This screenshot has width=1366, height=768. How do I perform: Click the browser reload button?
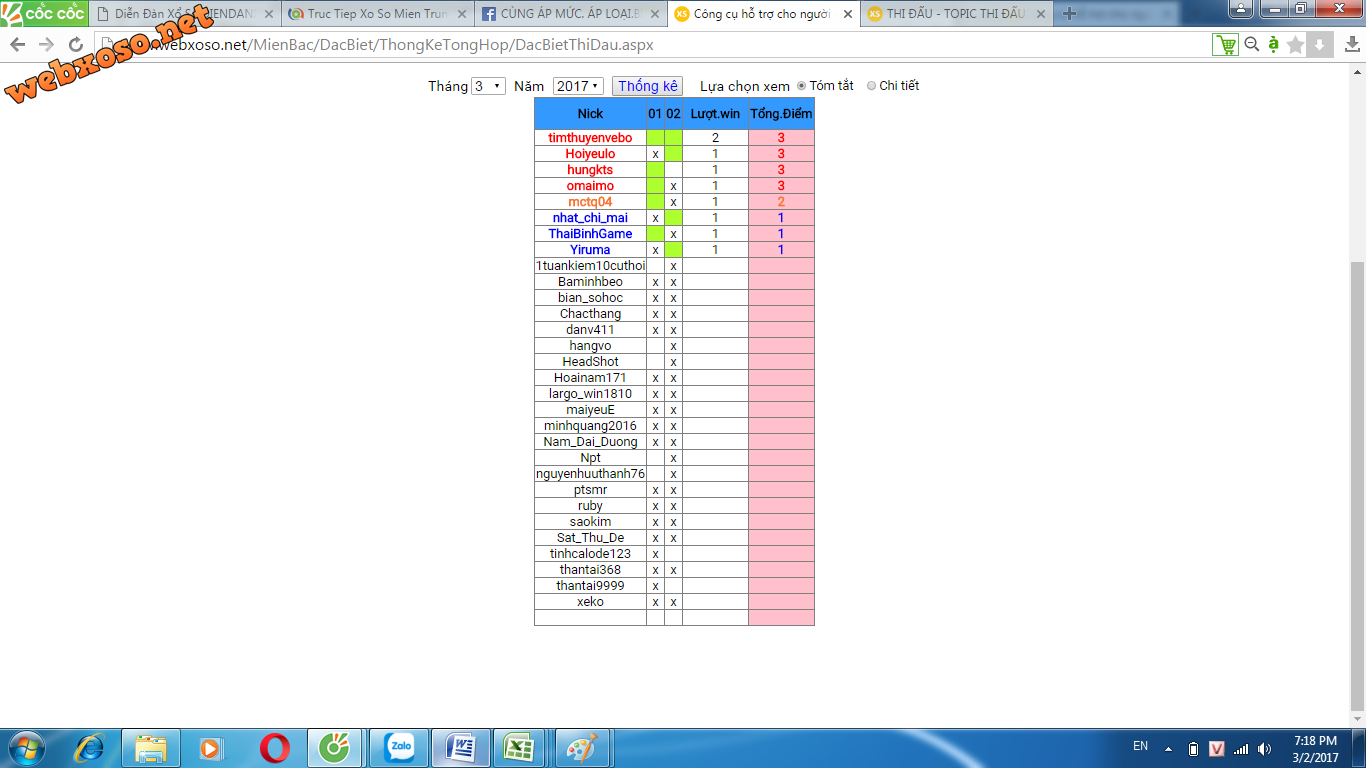(76, 45)
